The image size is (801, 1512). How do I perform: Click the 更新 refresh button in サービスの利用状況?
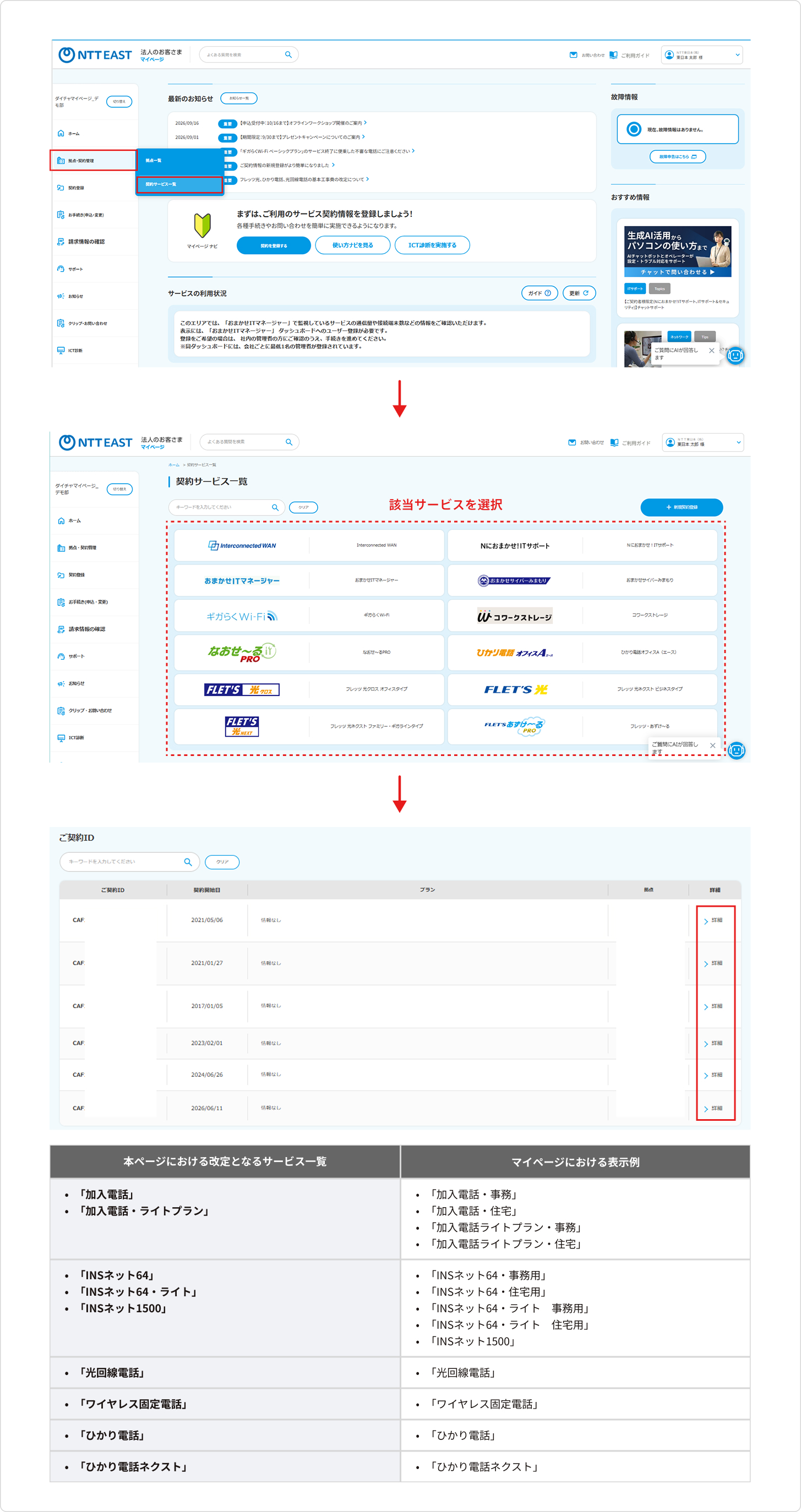[x=579, y=293]
